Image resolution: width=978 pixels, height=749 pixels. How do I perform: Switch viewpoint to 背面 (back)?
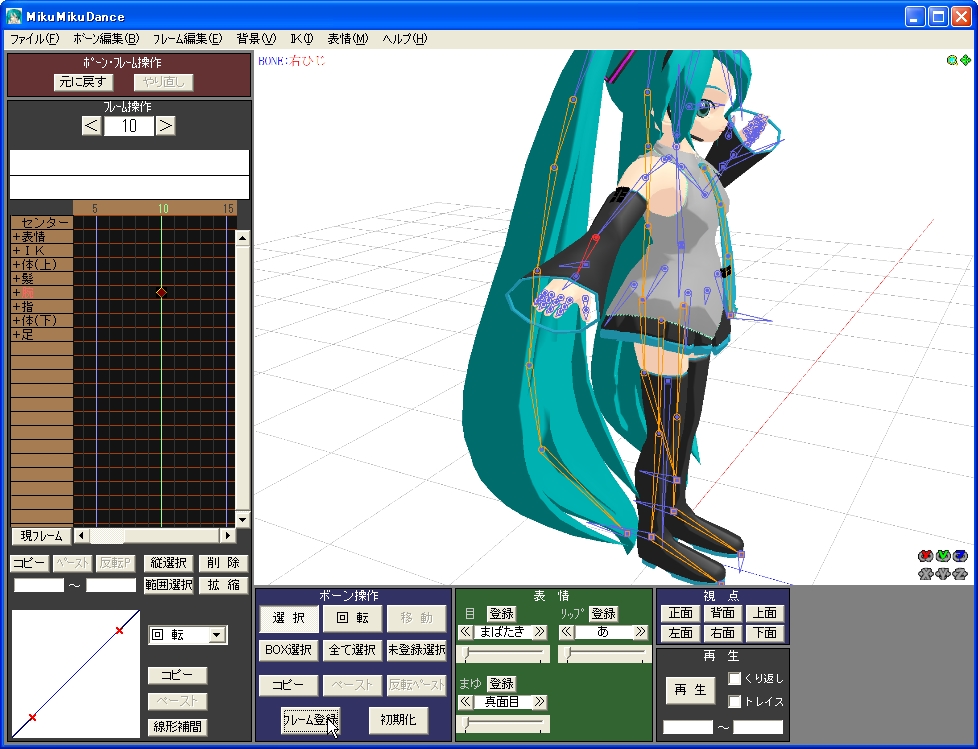click(722, 613)
